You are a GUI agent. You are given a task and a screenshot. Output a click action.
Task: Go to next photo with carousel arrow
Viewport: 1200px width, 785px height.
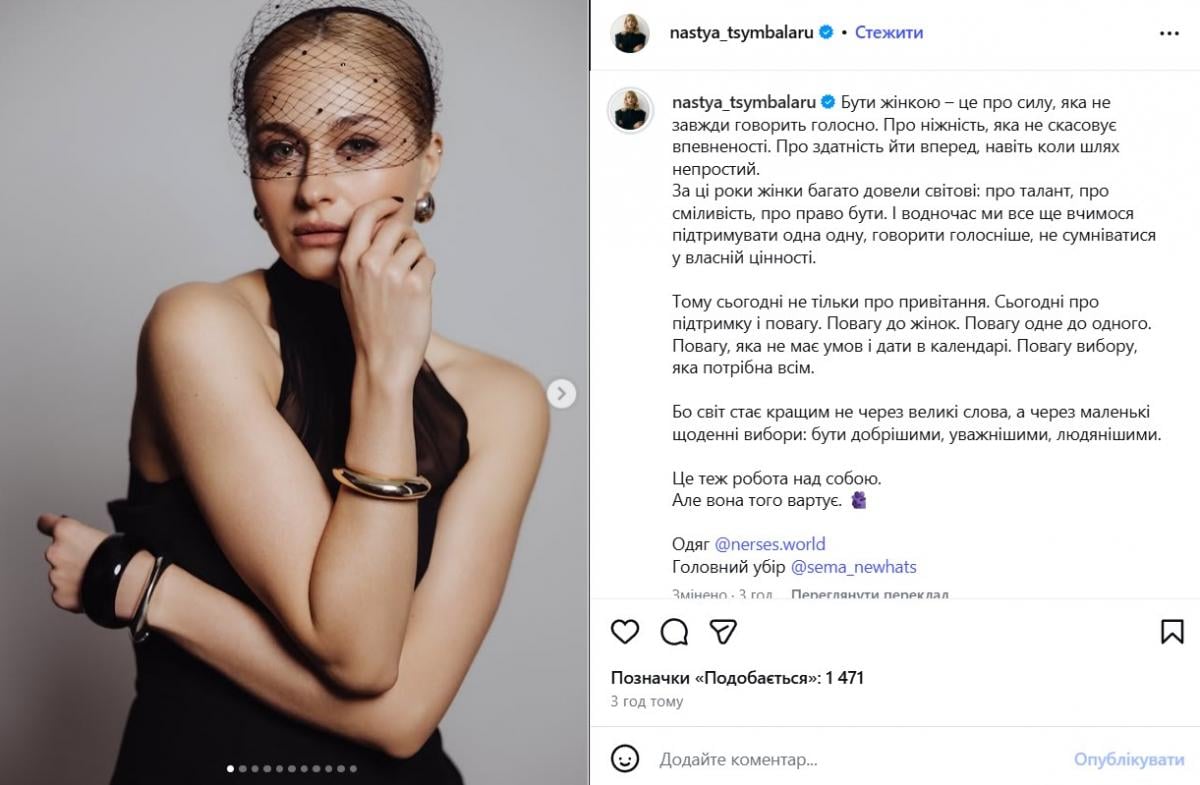click(561, 393)
